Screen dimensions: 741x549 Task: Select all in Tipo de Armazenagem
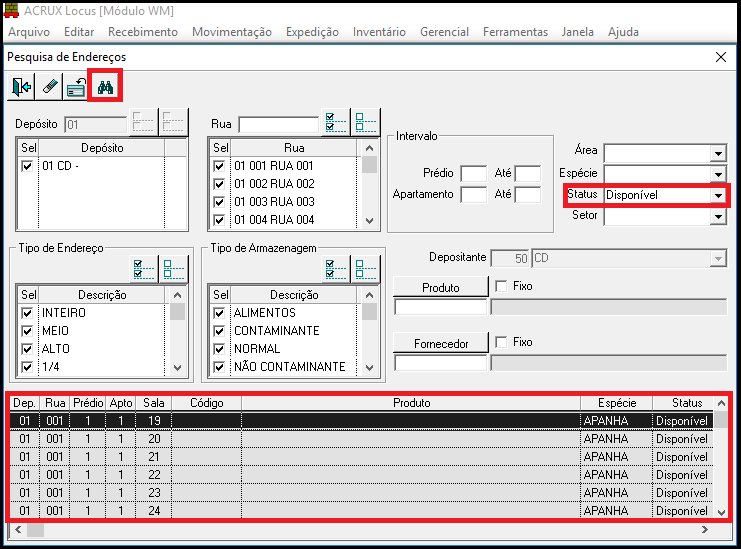coord(336,269)
